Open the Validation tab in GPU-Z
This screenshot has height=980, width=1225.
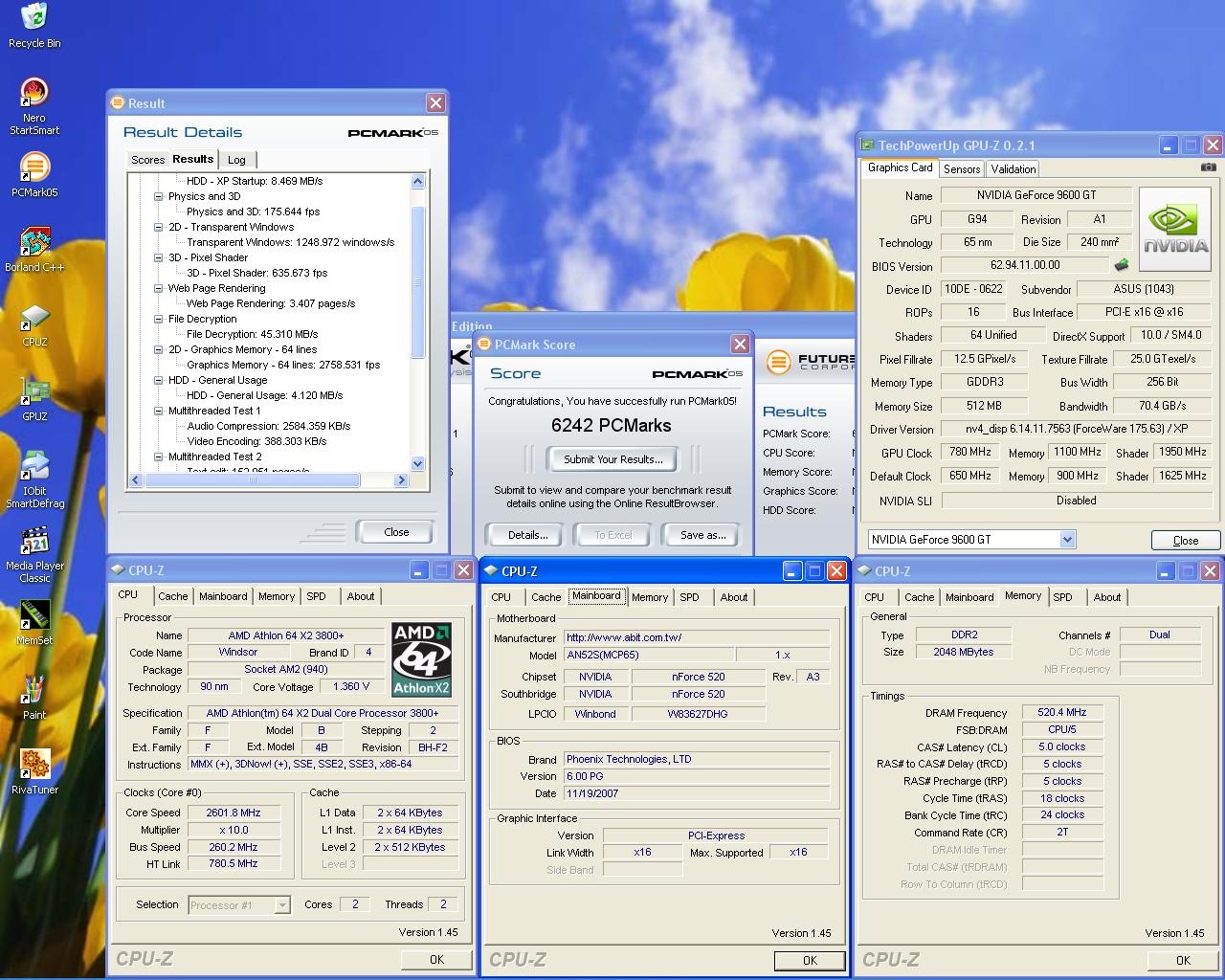click(x=1013, y=169)
